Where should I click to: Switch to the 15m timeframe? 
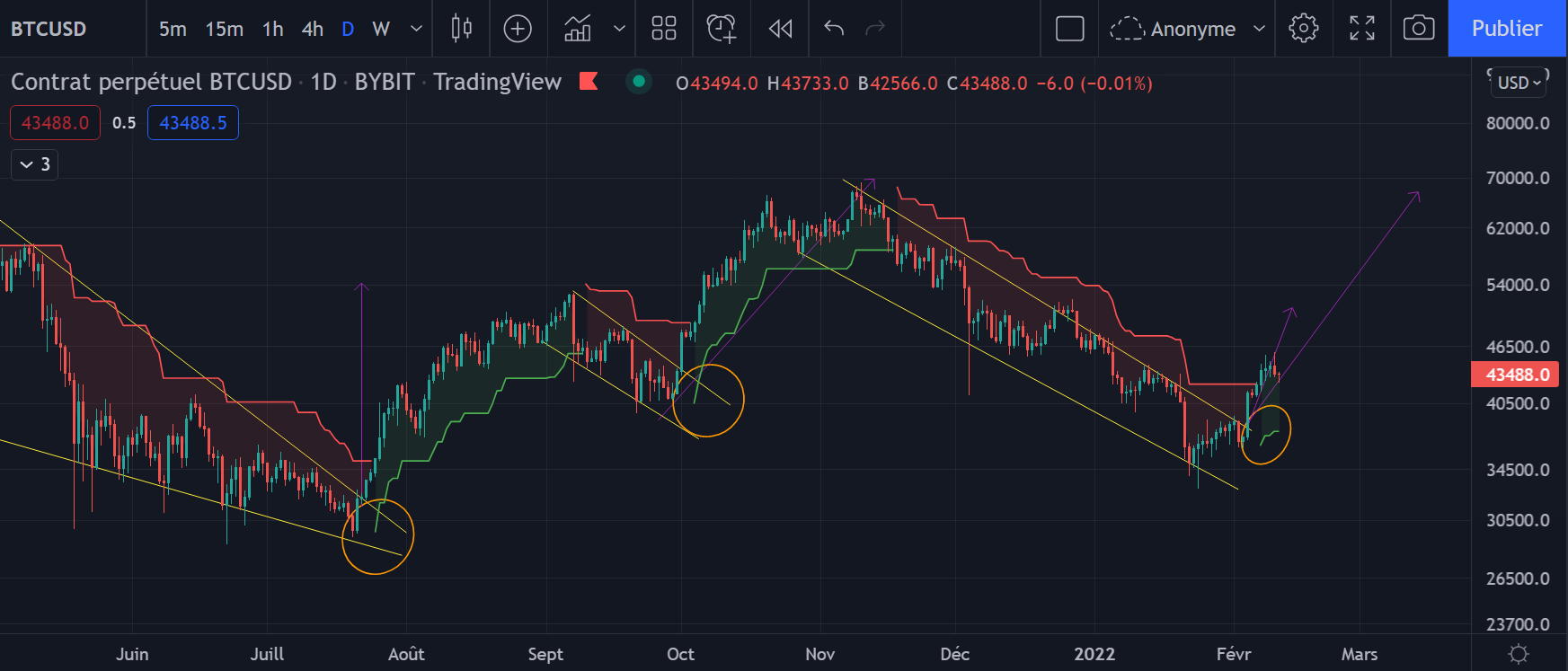click(x=224, y=29)
